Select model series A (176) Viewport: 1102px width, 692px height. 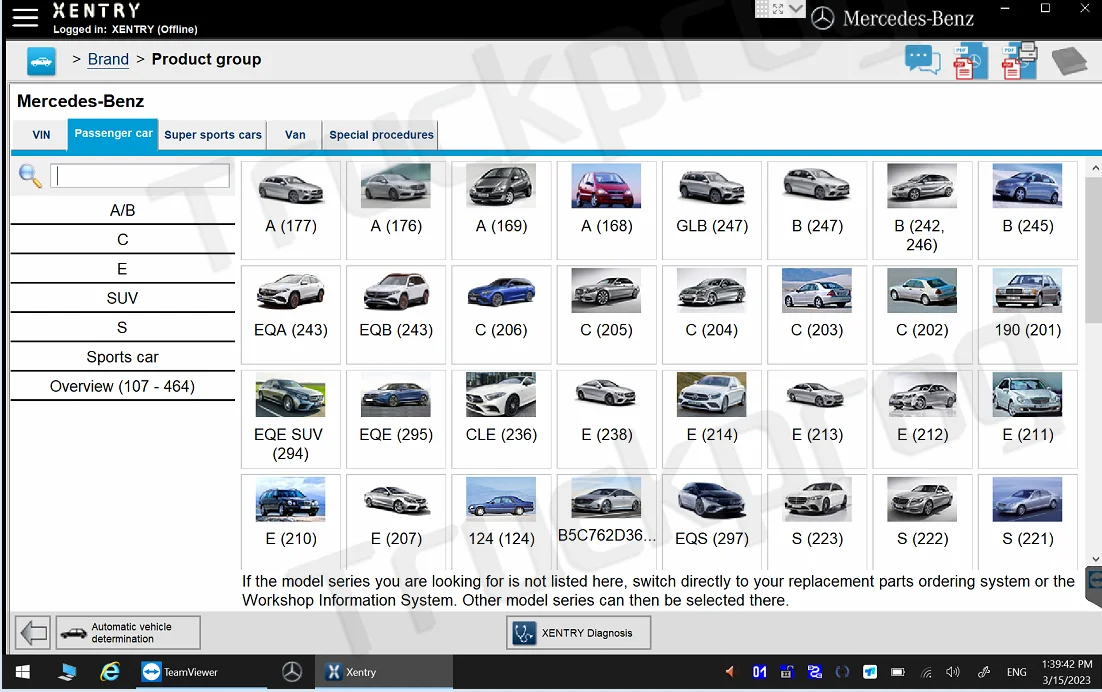tap(396, 210)
